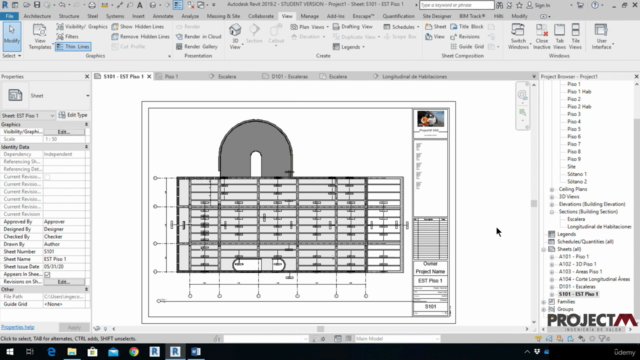Select A101 - Piso 1 sheet
Viewport: 640px width, 360px height.
tap(573, 257)
